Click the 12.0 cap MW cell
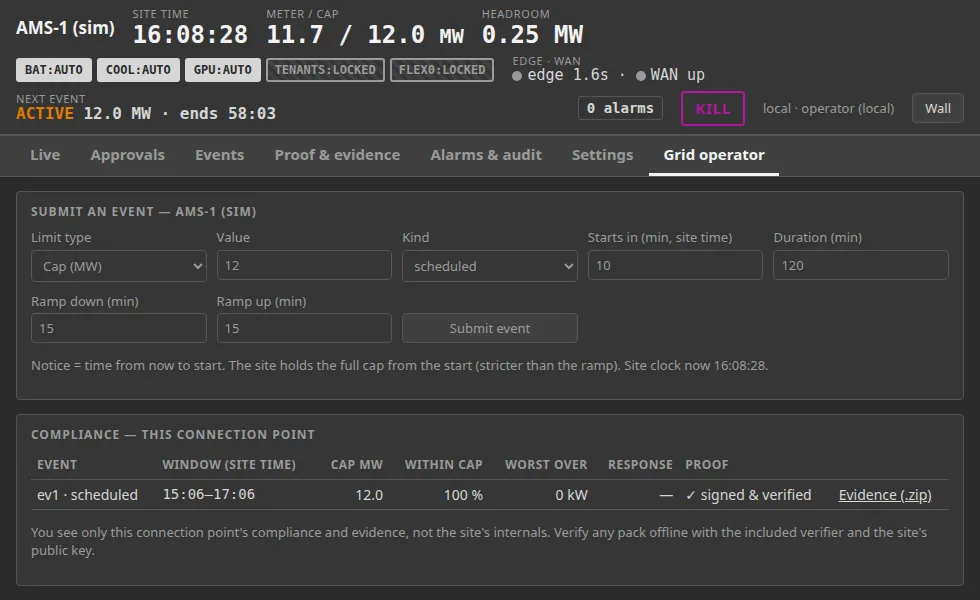 [x=369, y=495]
